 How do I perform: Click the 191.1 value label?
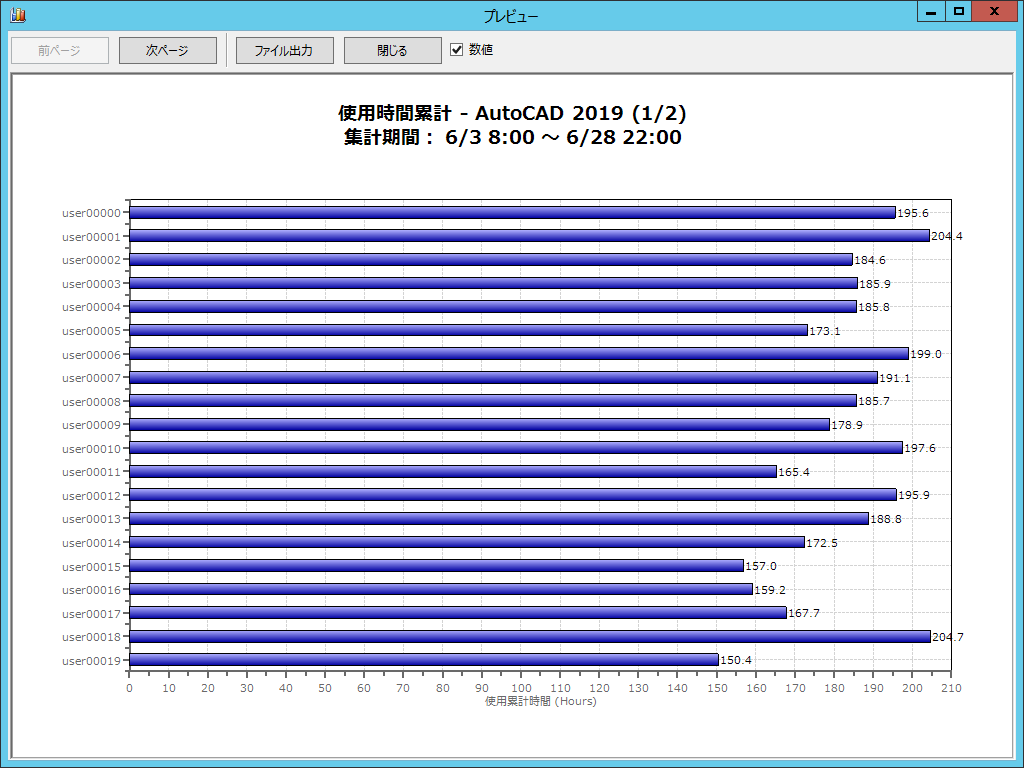click(x=895, y=378)
